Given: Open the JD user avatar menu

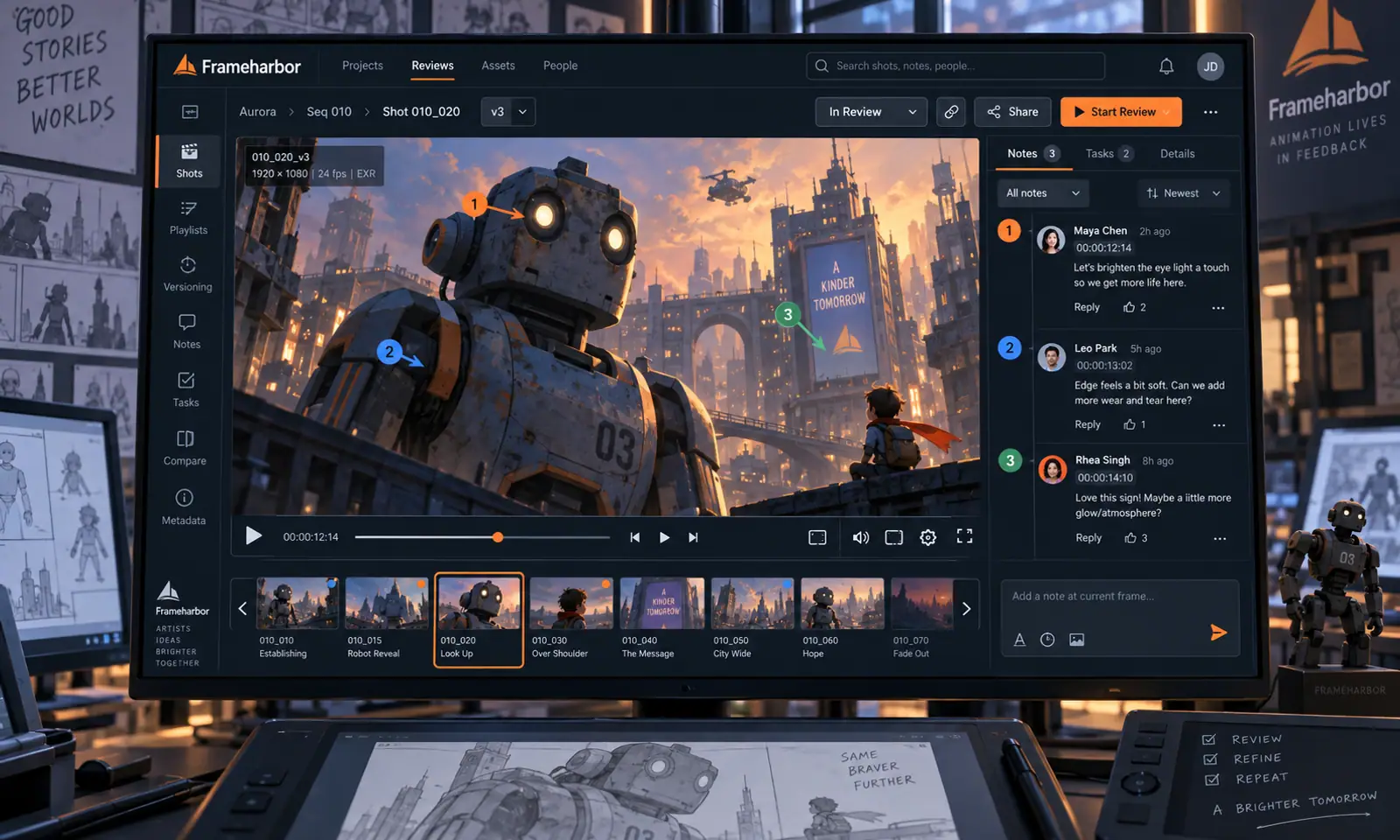Looking at the screenshot, I should point(1211,66).
